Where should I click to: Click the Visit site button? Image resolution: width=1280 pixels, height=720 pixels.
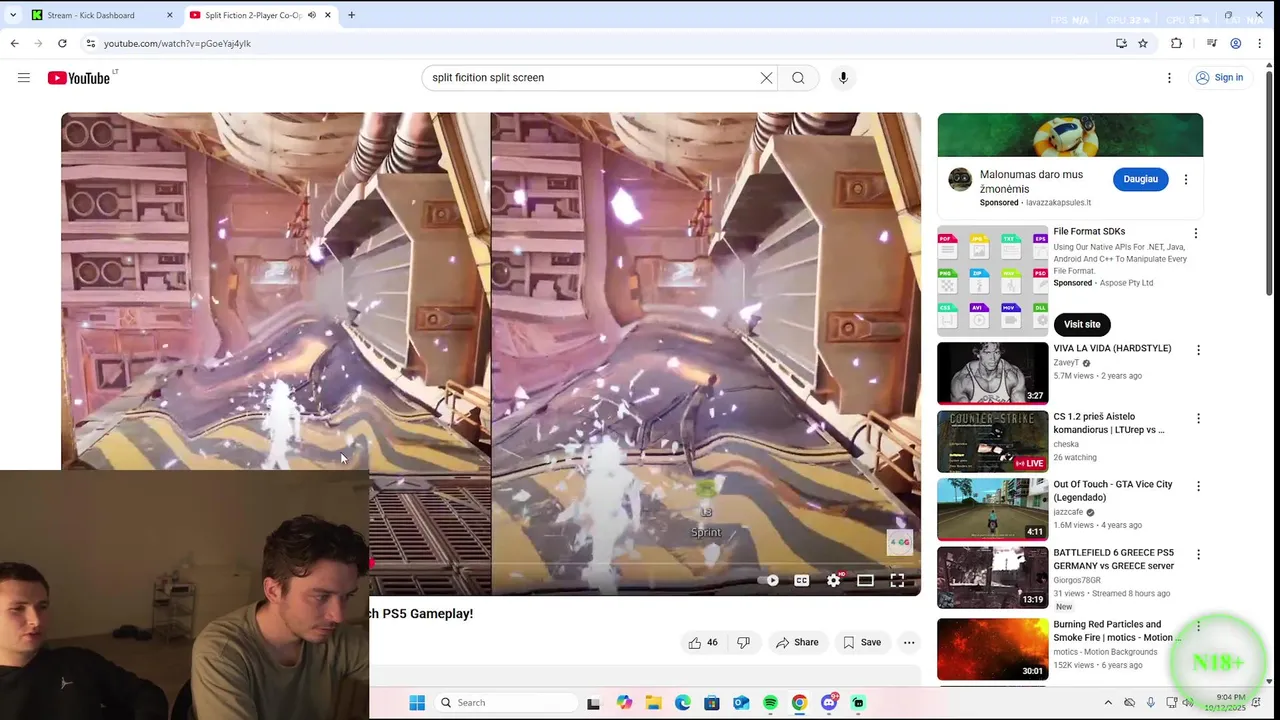click(x=1082, y=324)
